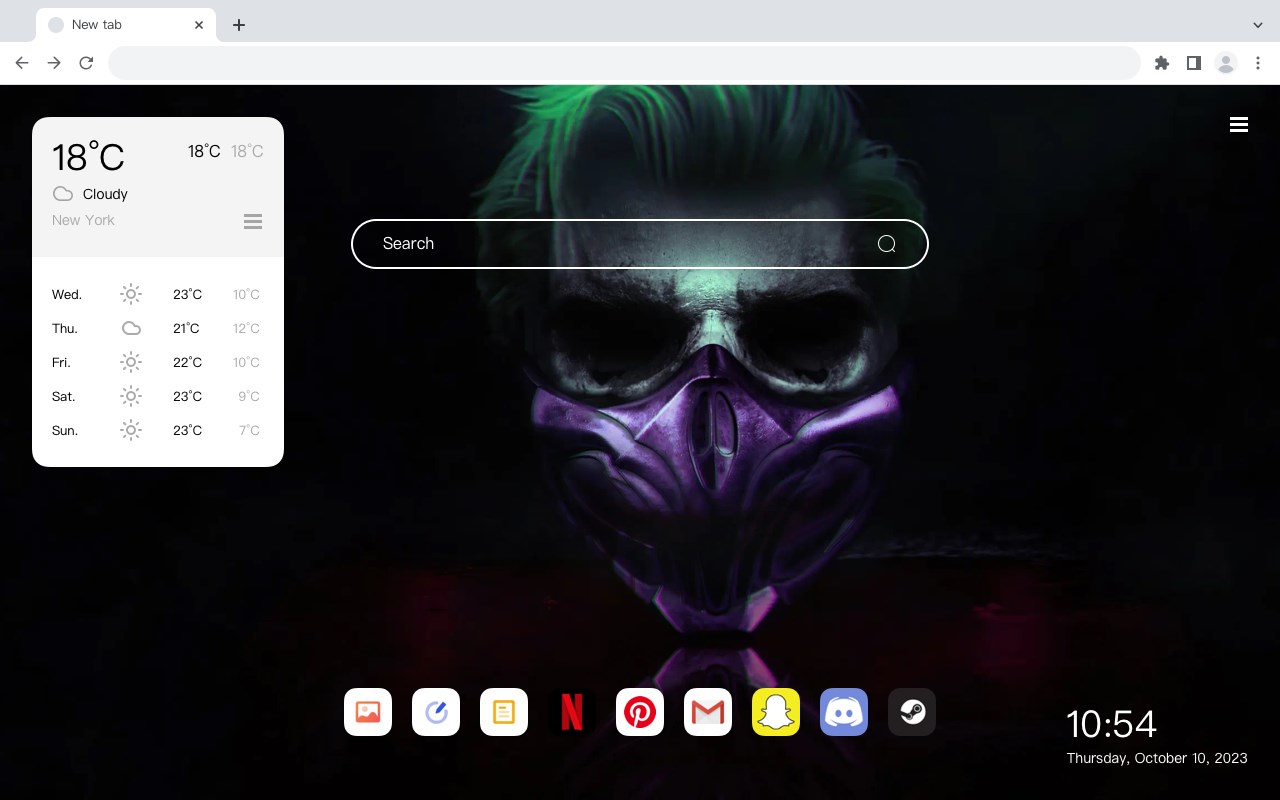
Task: Open the yellow notes shortcut
Action: [504, 712]
